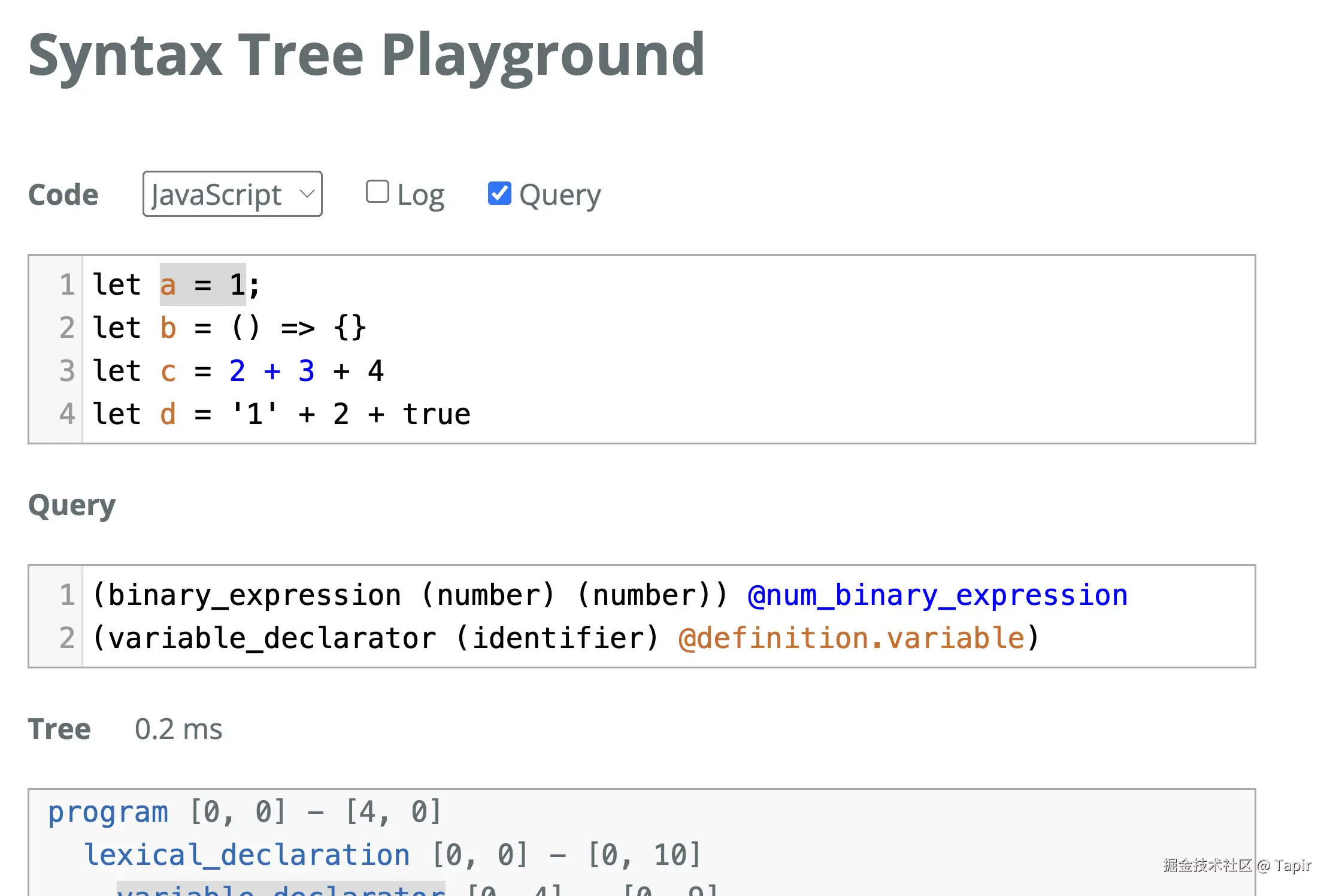Click highlighted number 3 in line 3
The height and width of the screenshot is (896, 1333).
click(307, 371)
